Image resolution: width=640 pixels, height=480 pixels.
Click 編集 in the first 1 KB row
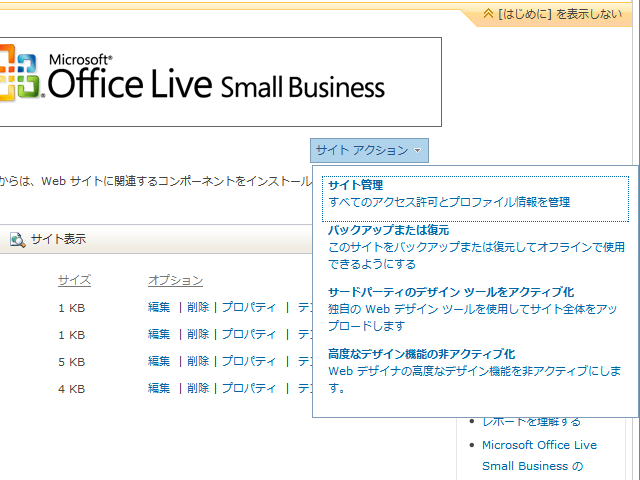pos(159,307)
